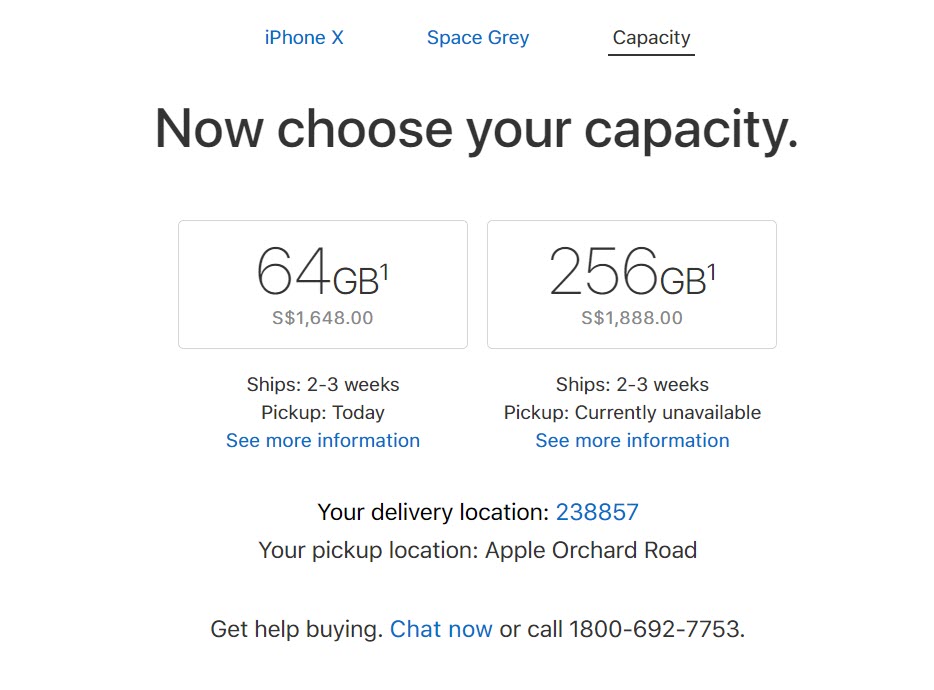
Task: Click Pickup: Currently unavailable text
Action: click(632, 412)
